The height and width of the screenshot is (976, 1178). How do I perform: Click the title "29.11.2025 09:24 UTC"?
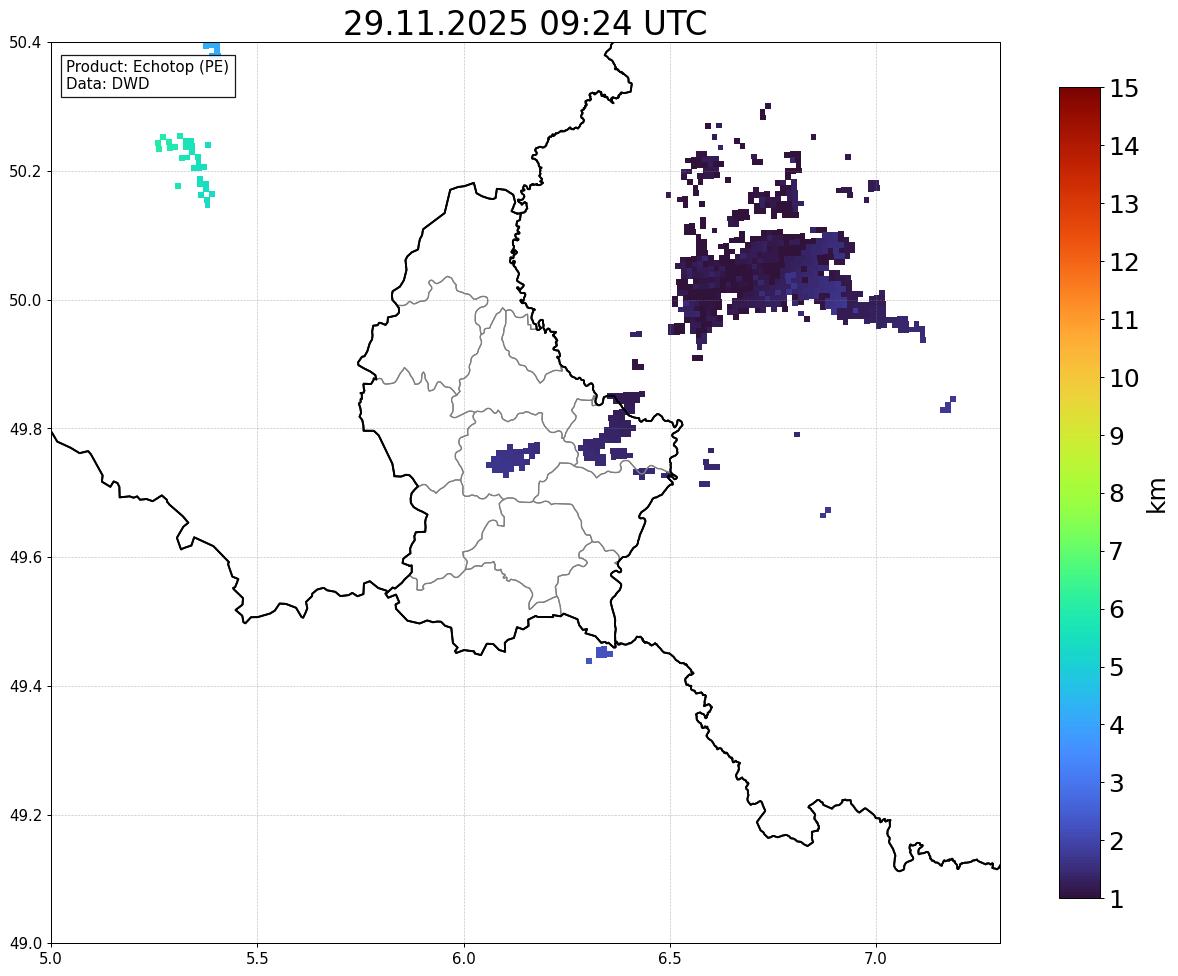(x=525, y=23)
